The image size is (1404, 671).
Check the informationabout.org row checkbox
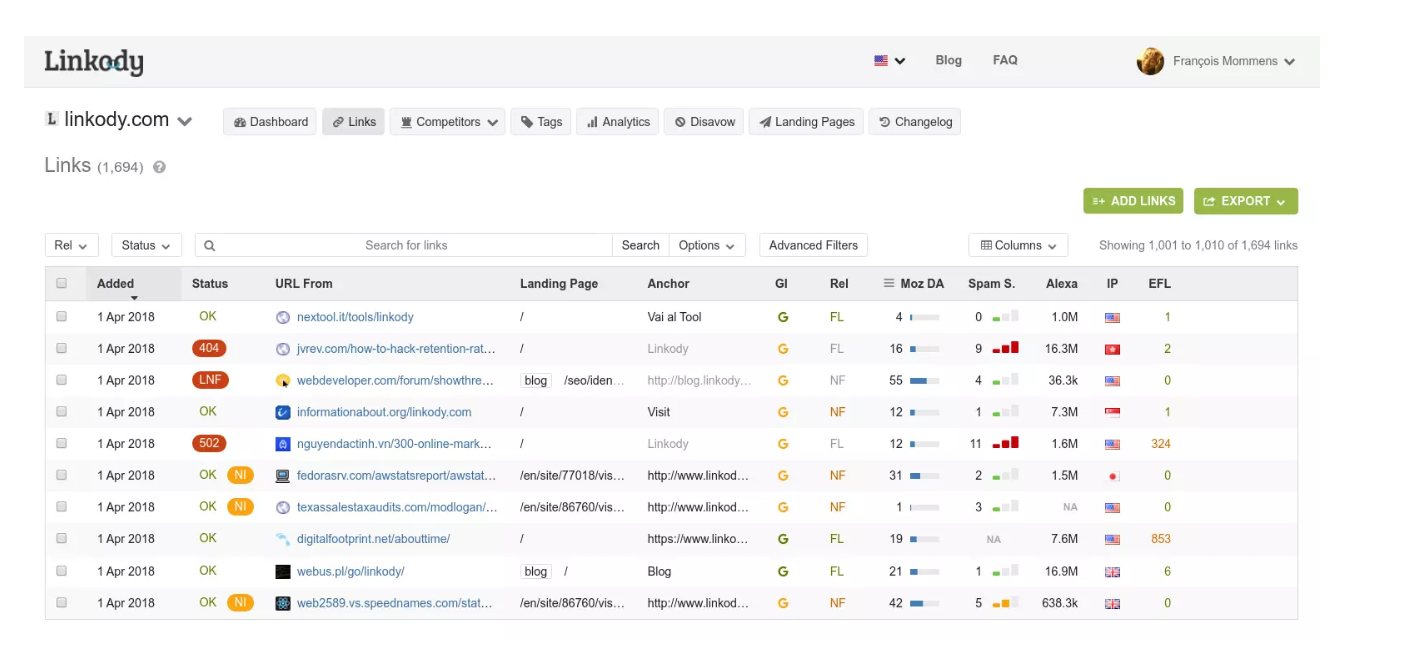pyautogui.click(x=62, y=412)
